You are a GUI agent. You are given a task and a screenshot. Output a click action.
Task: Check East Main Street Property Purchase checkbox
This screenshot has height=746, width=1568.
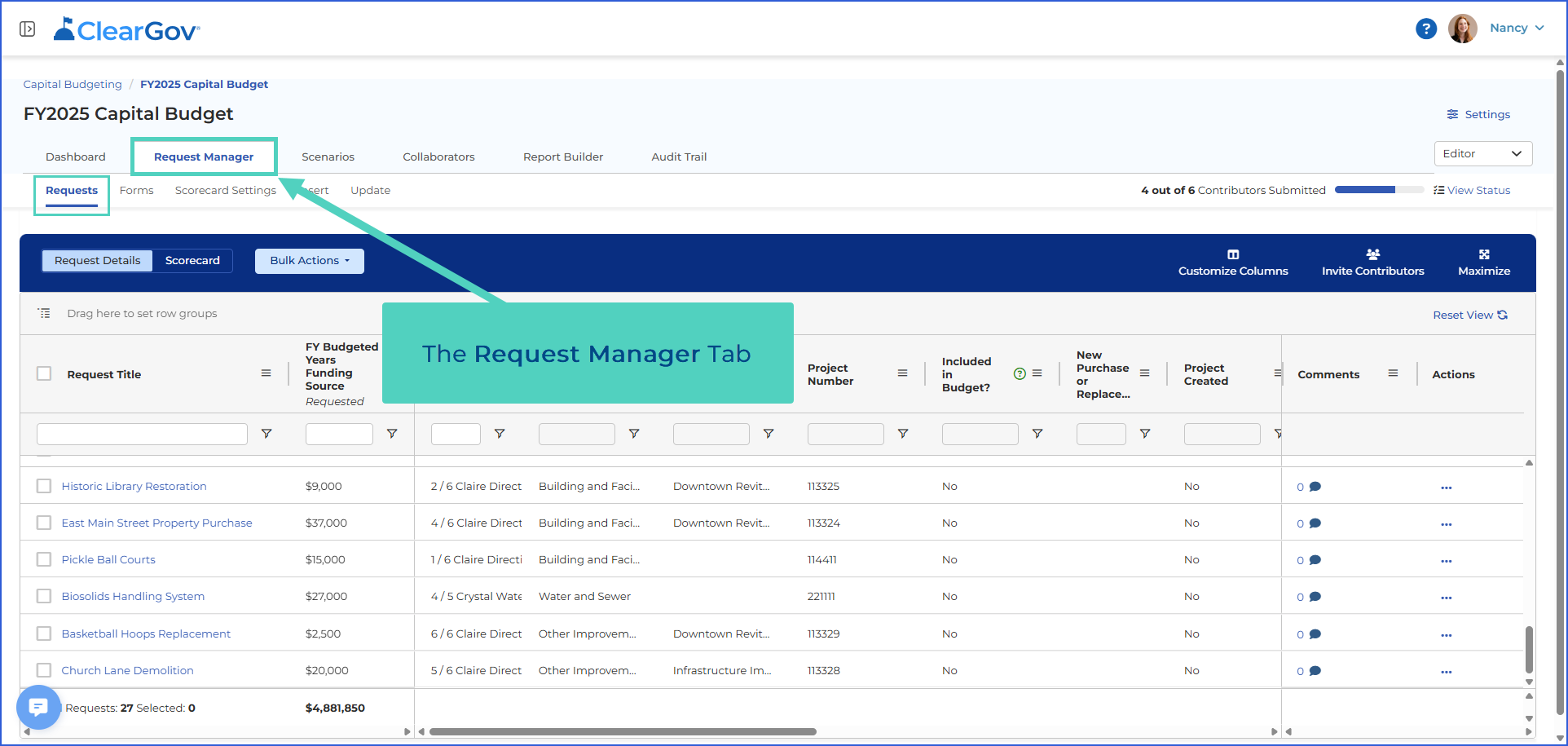pyautogui.click(x=44, y=523)
